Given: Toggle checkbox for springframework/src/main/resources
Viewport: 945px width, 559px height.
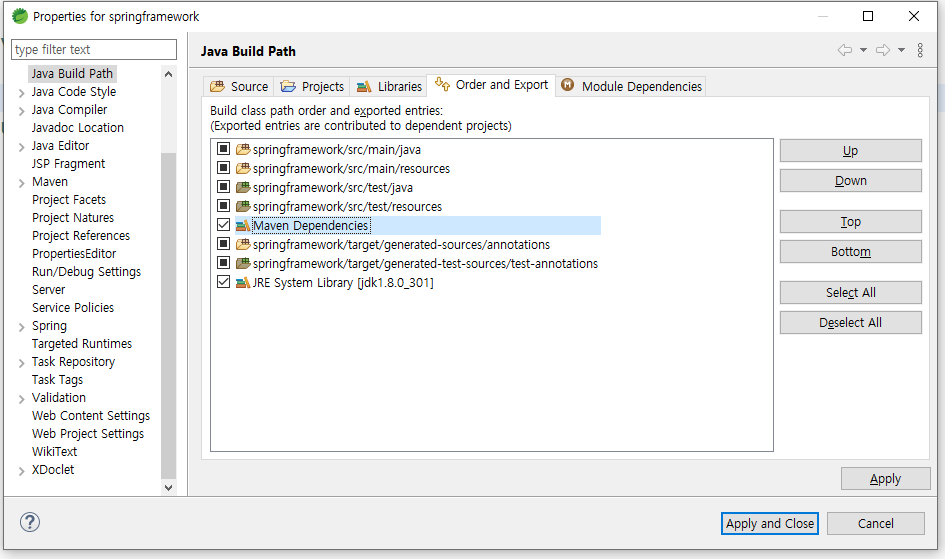Looking at the screenshot, I should click(224, 167).
